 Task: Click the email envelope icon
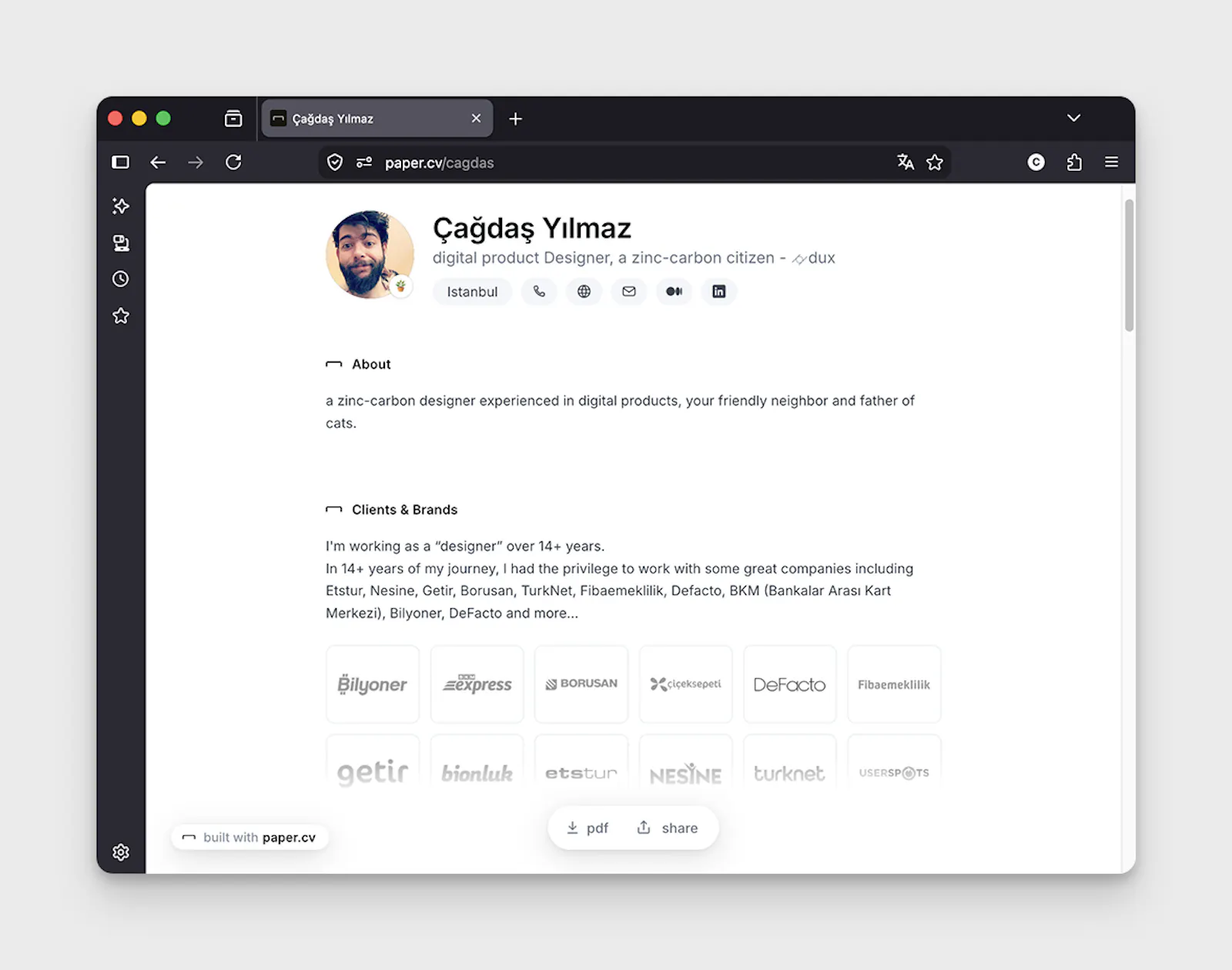pyautogui.click(x=629, y=292)
